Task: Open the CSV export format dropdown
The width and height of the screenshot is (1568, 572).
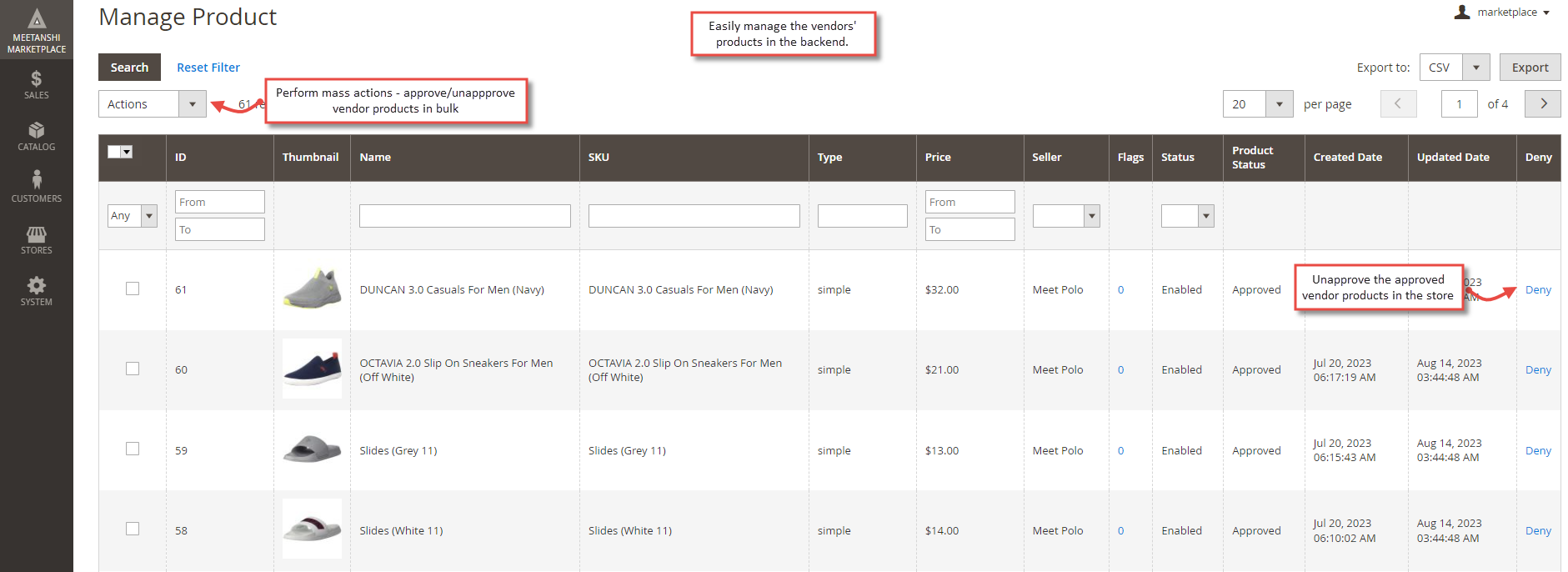Action: (x=1455, y=68)
